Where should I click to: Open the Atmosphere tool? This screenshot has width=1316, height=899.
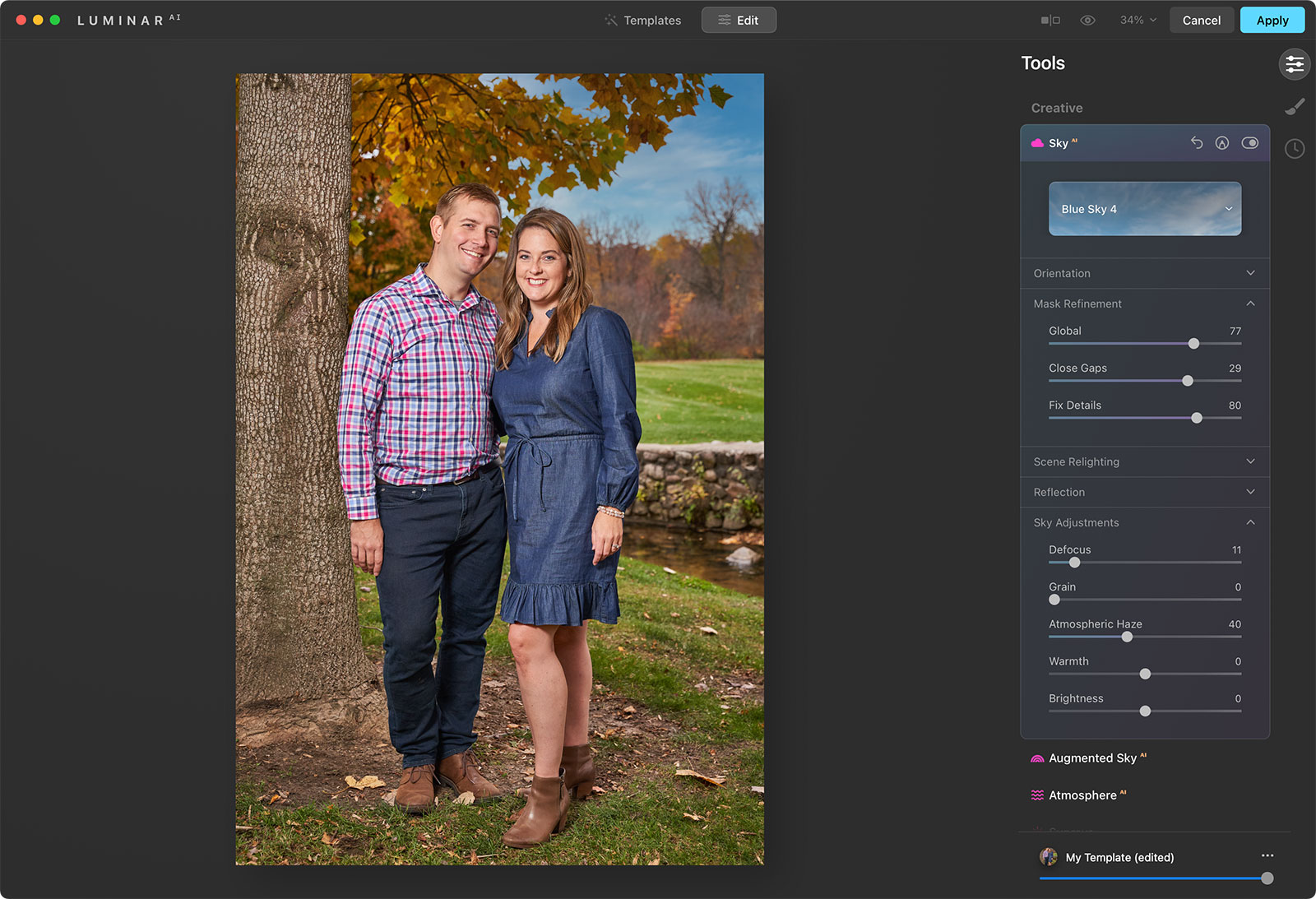click(1082, 795)
